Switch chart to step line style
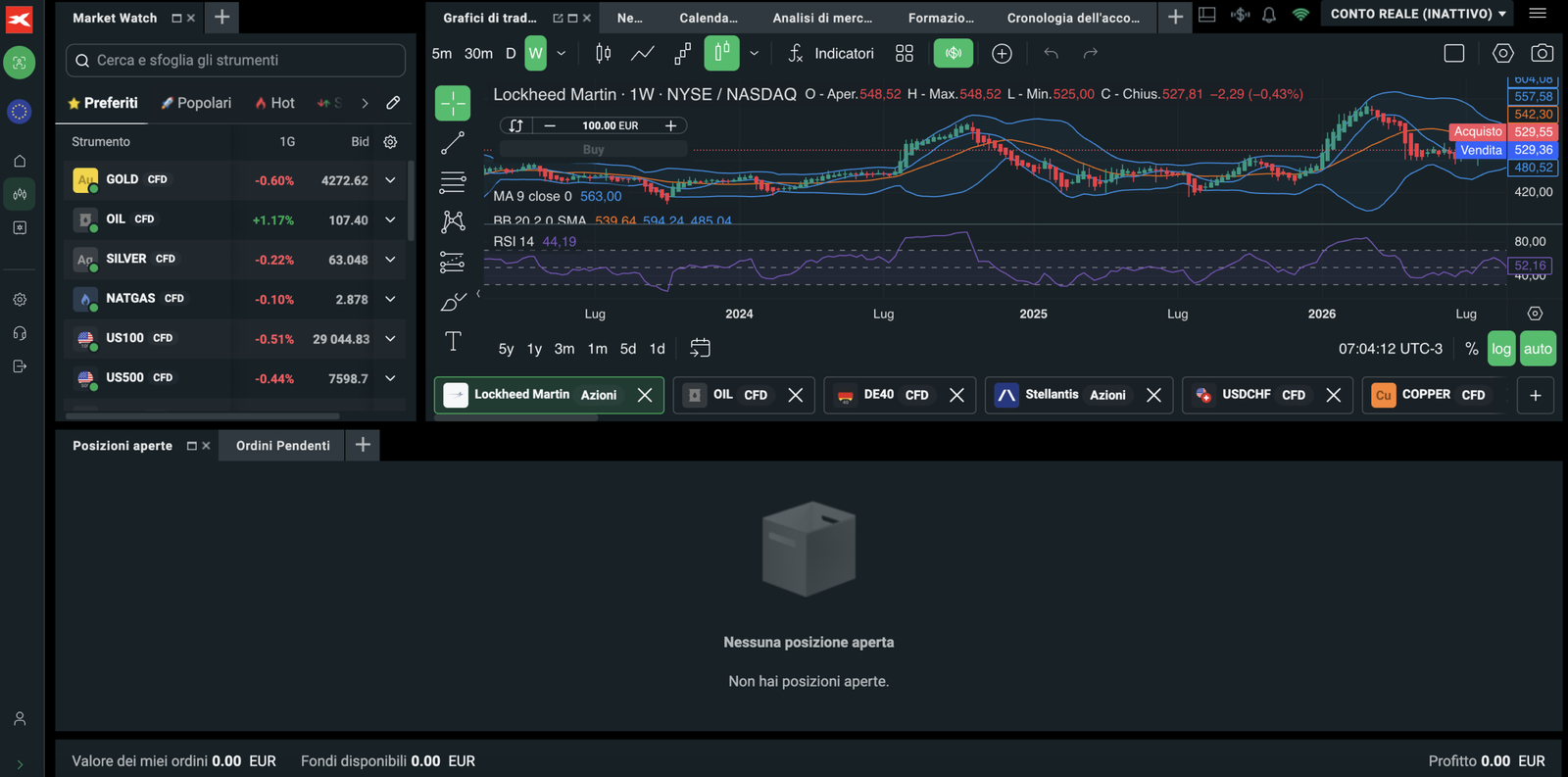Viewport: 1568px width, 777px height. (682, 53)
